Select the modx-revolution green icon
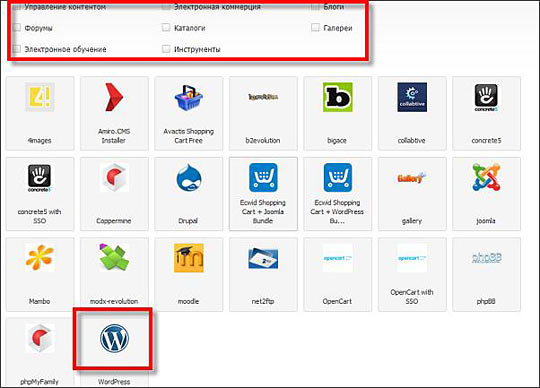The width and height of the screenshot is (540, 388). 114,257
